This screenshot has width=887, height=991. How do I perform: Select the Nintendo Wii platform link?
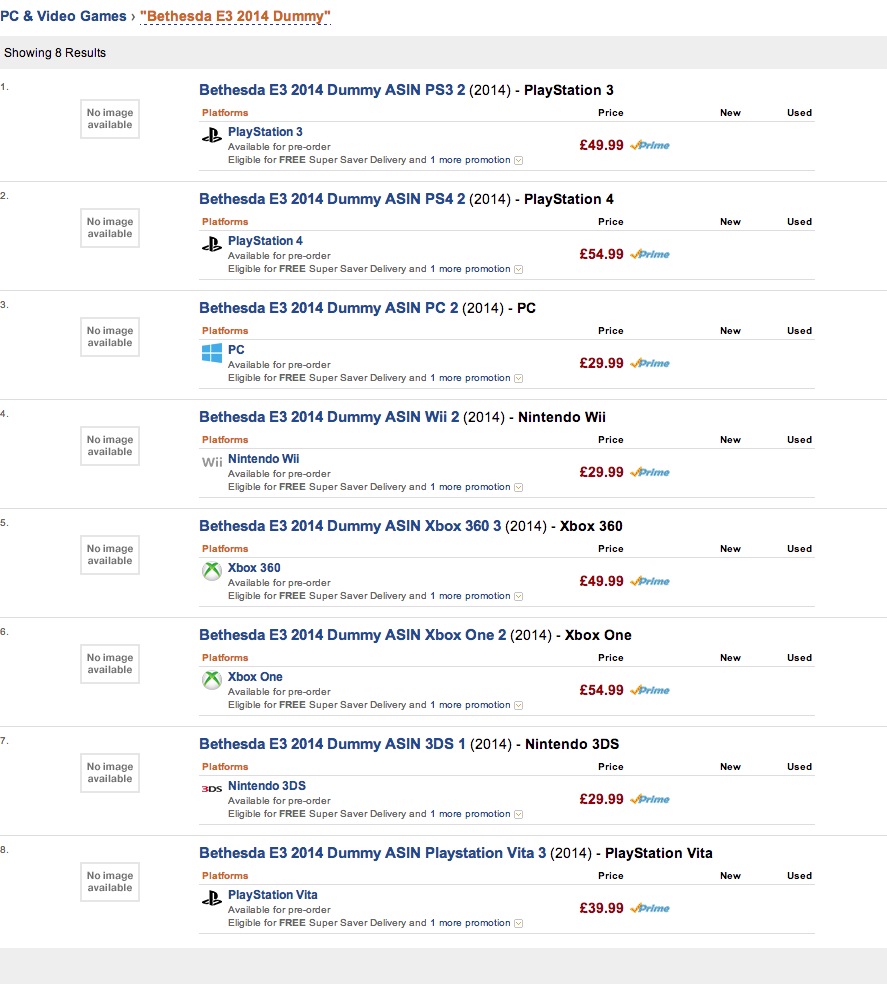click(263, 459)
